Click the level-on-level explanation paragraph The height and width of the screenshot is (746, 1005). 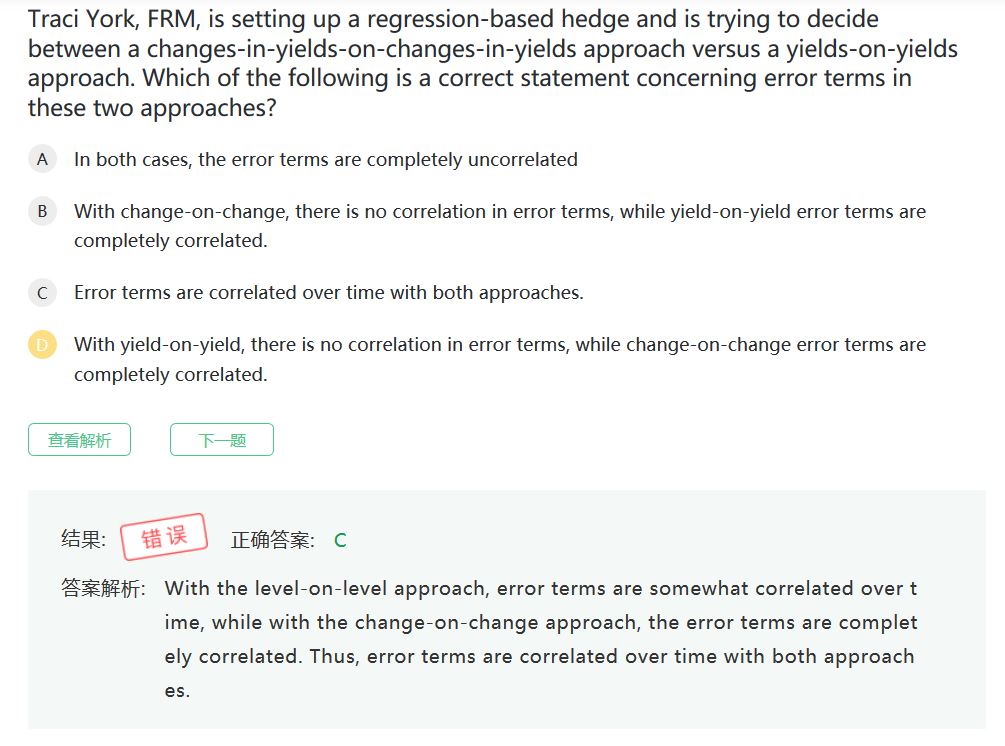(541, 639)
